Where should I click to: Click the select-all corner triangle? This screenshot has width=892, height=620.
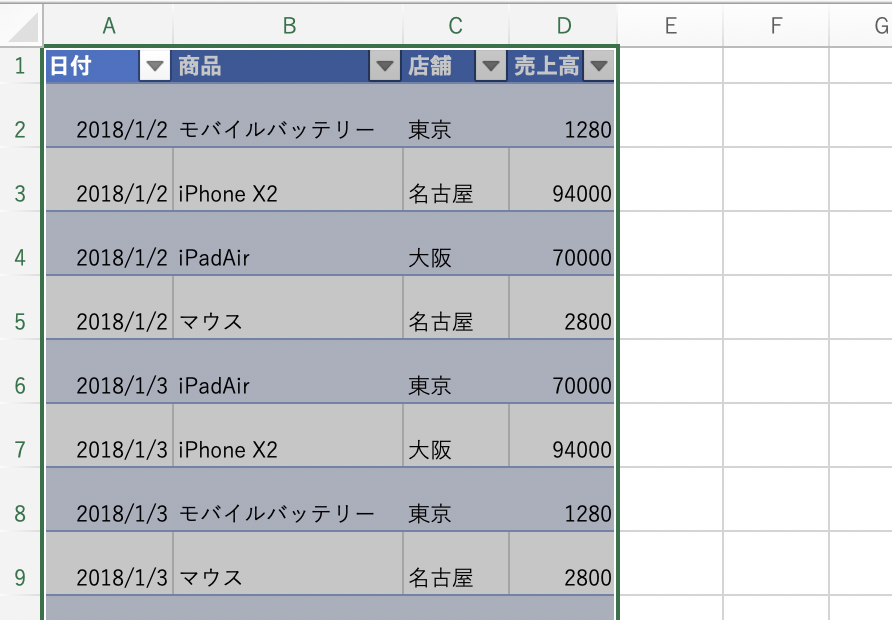point(25,25)
